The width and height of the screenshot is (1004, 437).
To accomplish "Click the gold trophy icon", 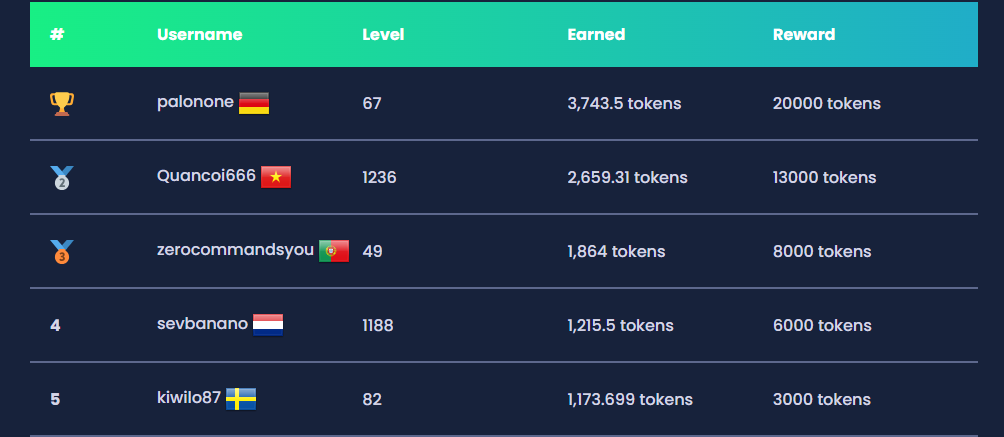I will pyautogui.click(x=61, y=104).
